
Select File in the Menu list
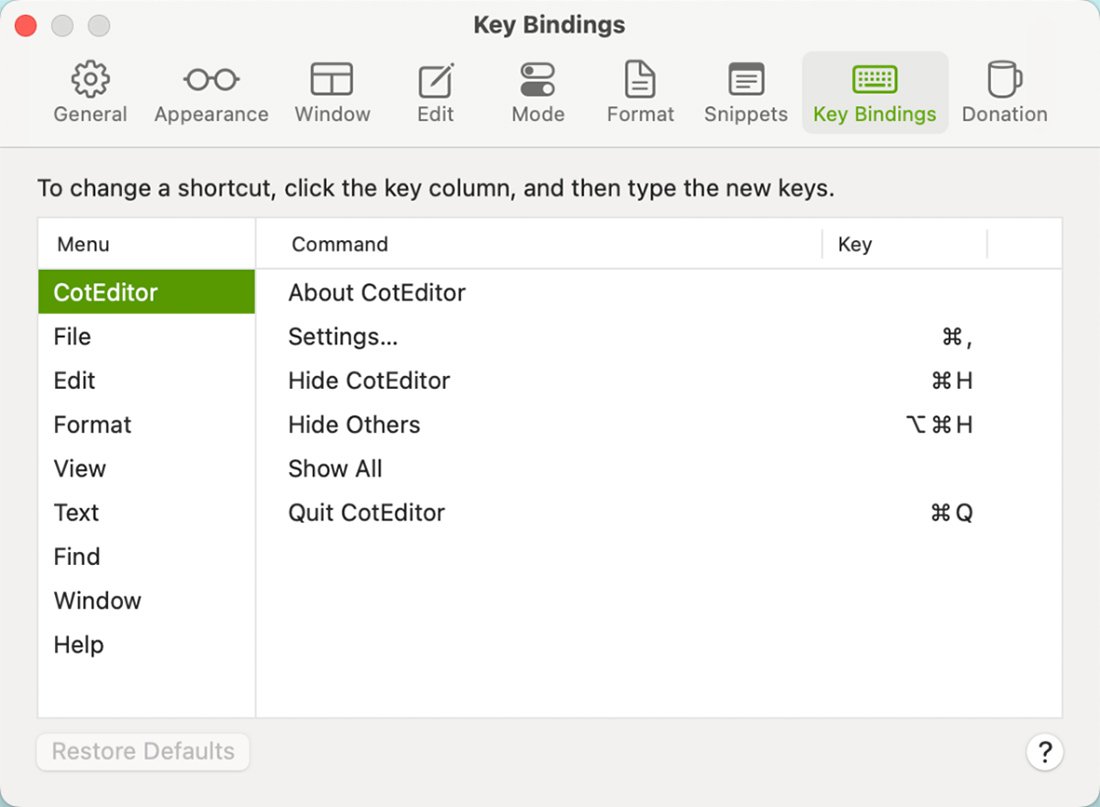click(73, 337)
